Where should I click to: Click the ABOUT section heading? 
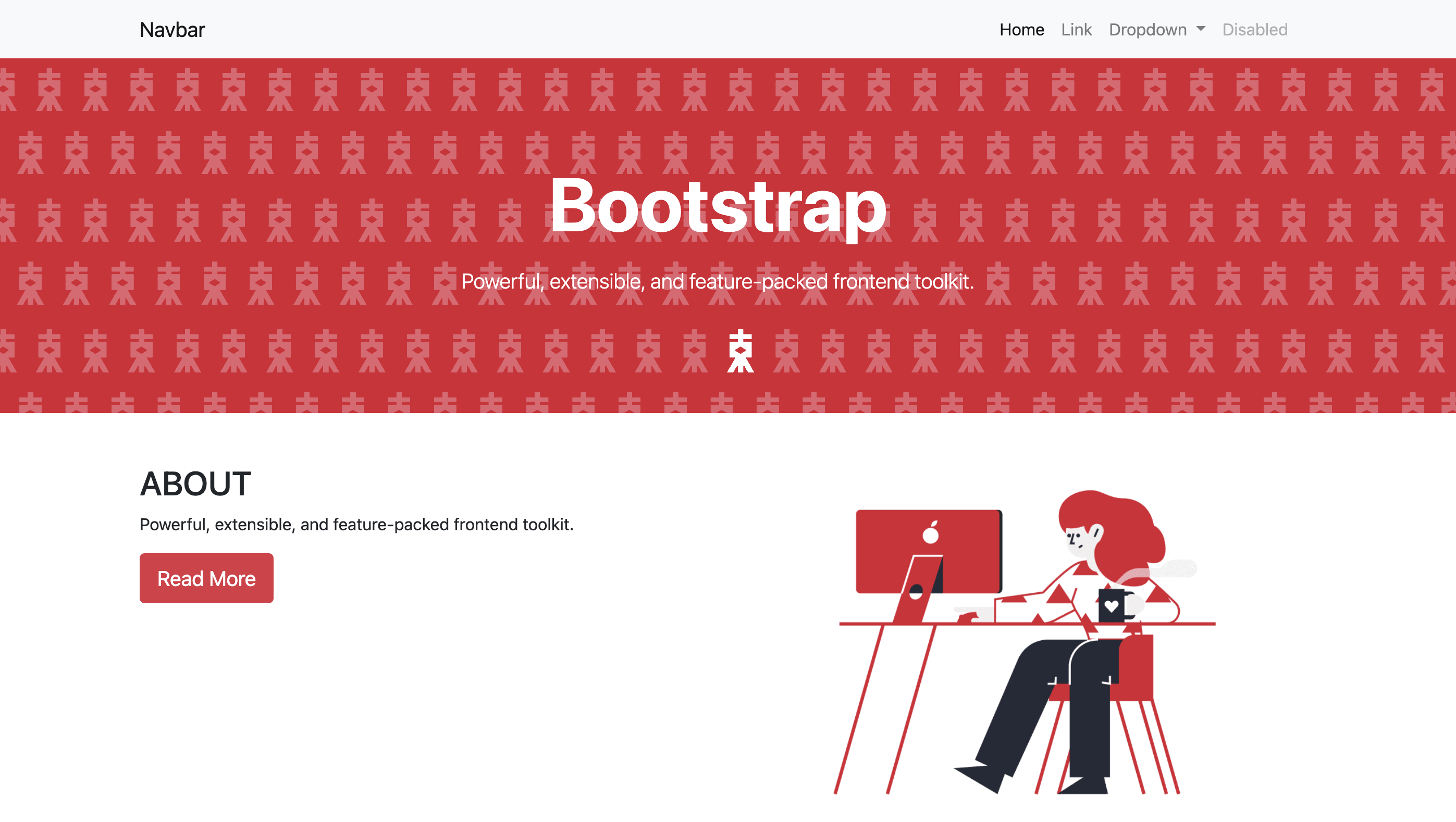[x=195, y=484]
